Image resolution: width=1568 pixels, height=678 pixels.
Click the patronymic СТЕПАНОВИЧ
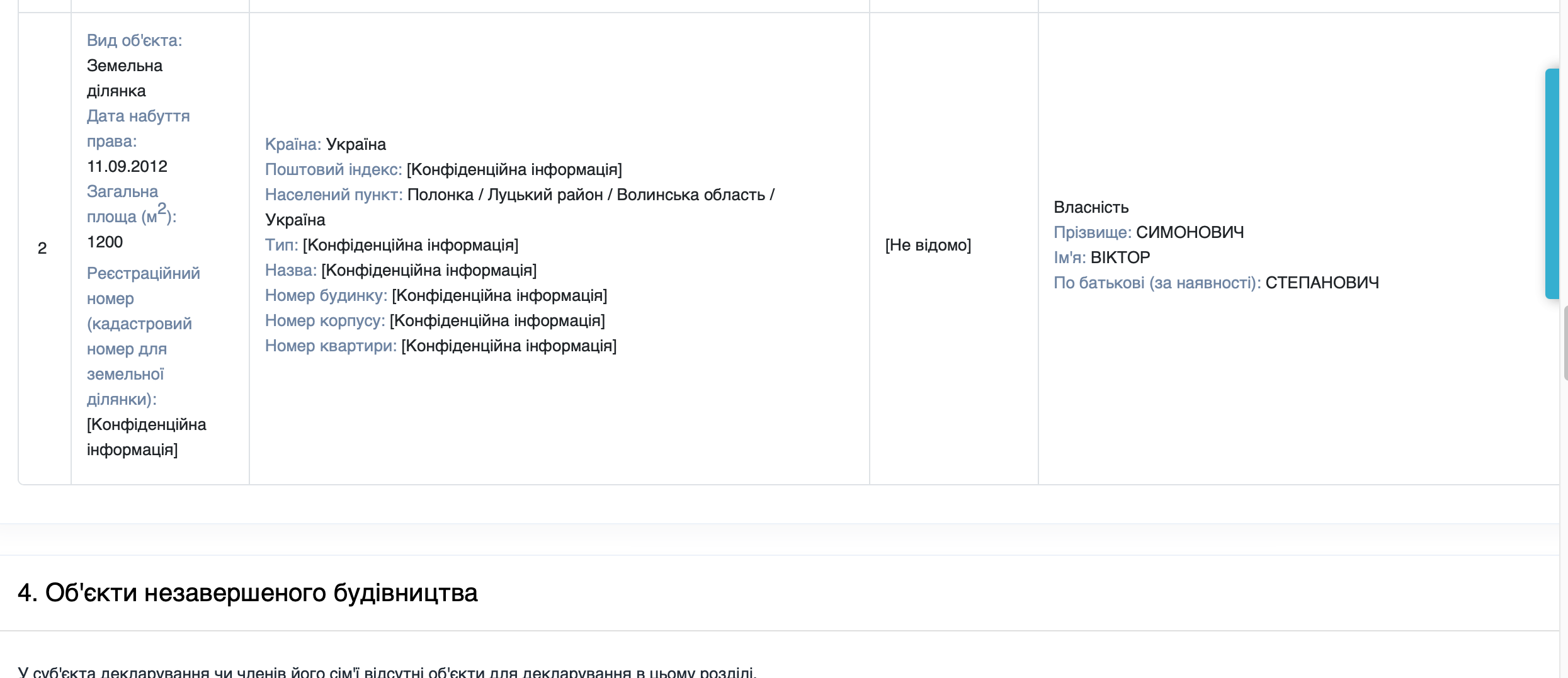[x=1322, y=283]
